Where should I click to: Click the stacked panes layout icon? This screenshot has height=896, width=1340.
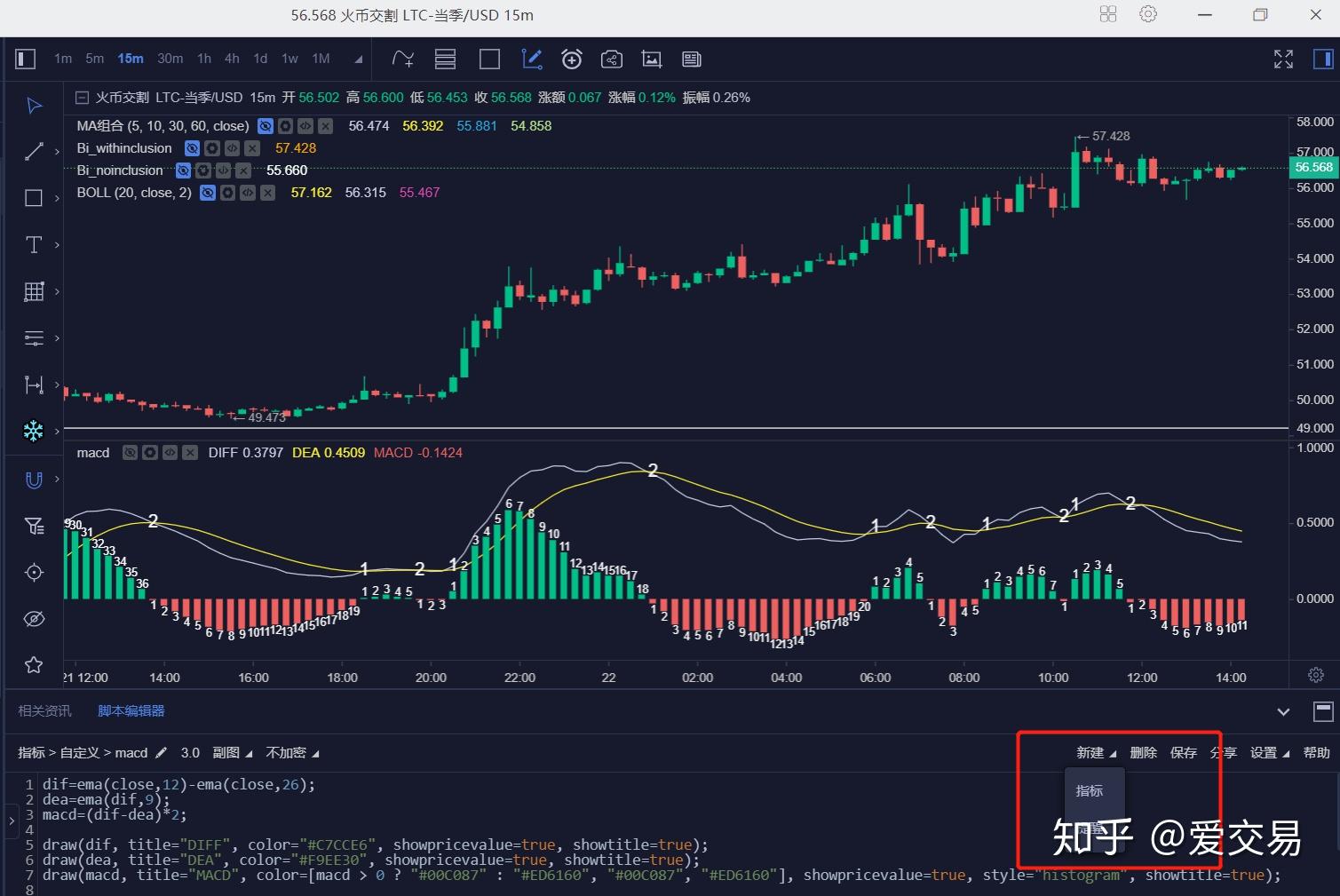pyautogui.click(x=445, y=59)
